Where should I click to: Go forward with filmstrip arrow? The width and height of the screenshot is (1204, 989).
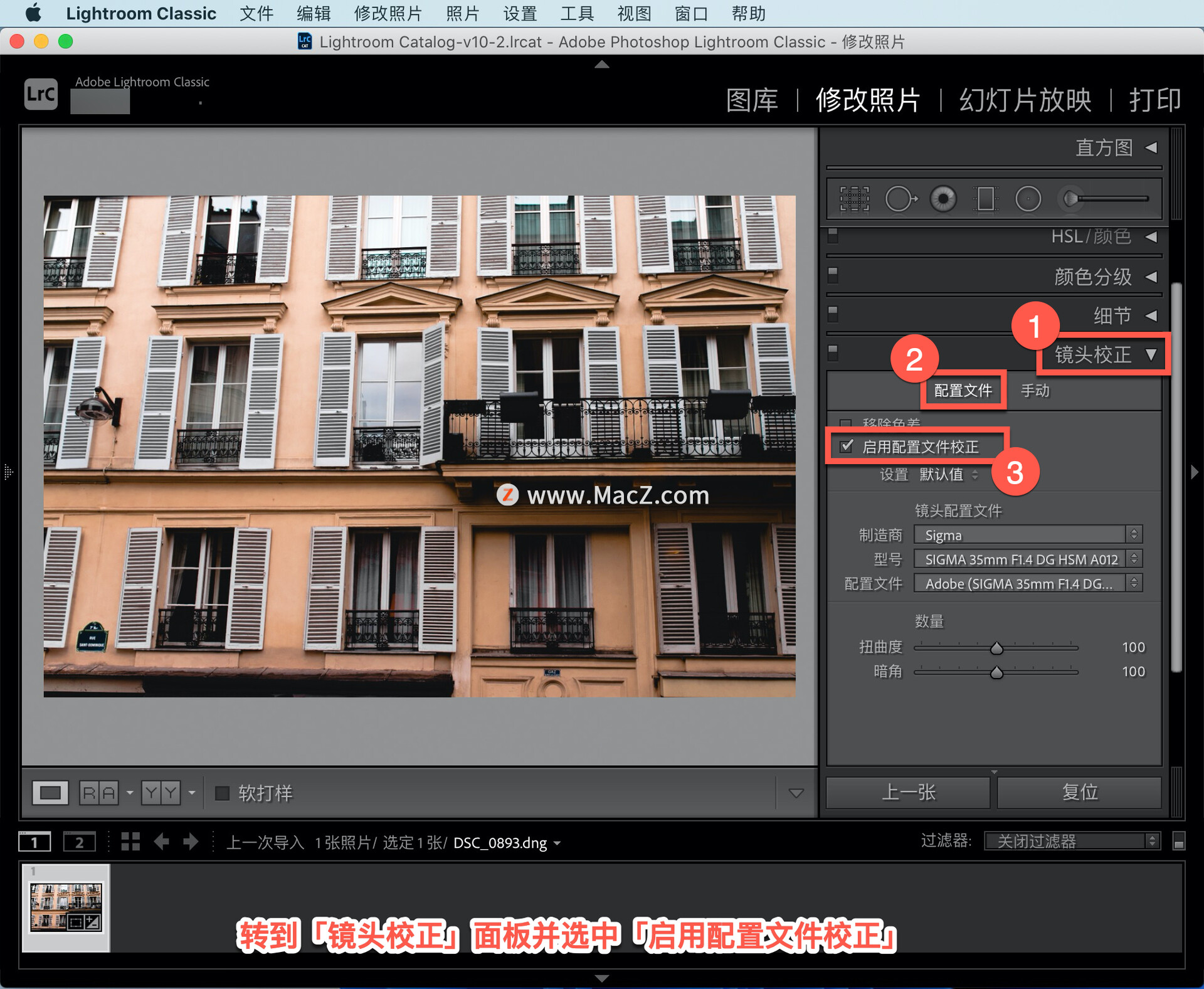pos(191,842)
